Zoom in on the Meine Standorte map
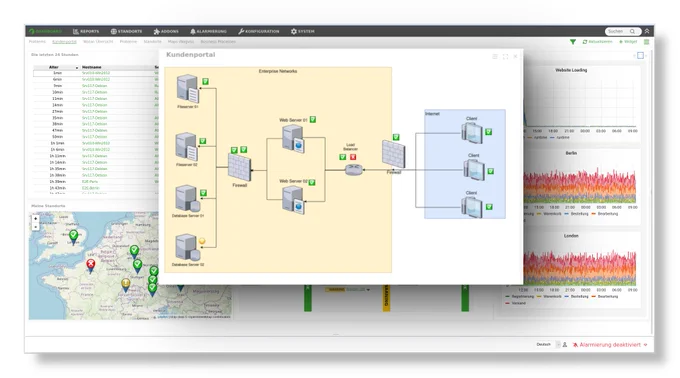Viewport: 680px width, 378px height. tap(36, 218)
